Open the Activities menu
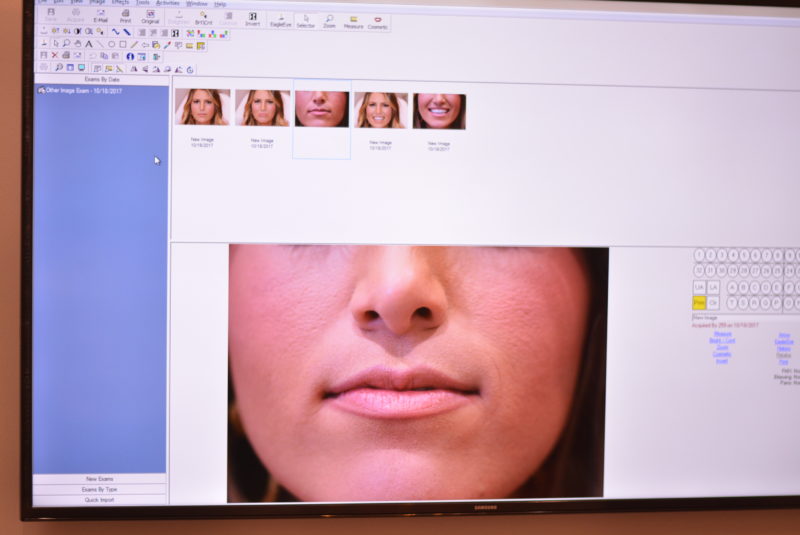Screen dimensions: 800x535 [x=167, y=3]
